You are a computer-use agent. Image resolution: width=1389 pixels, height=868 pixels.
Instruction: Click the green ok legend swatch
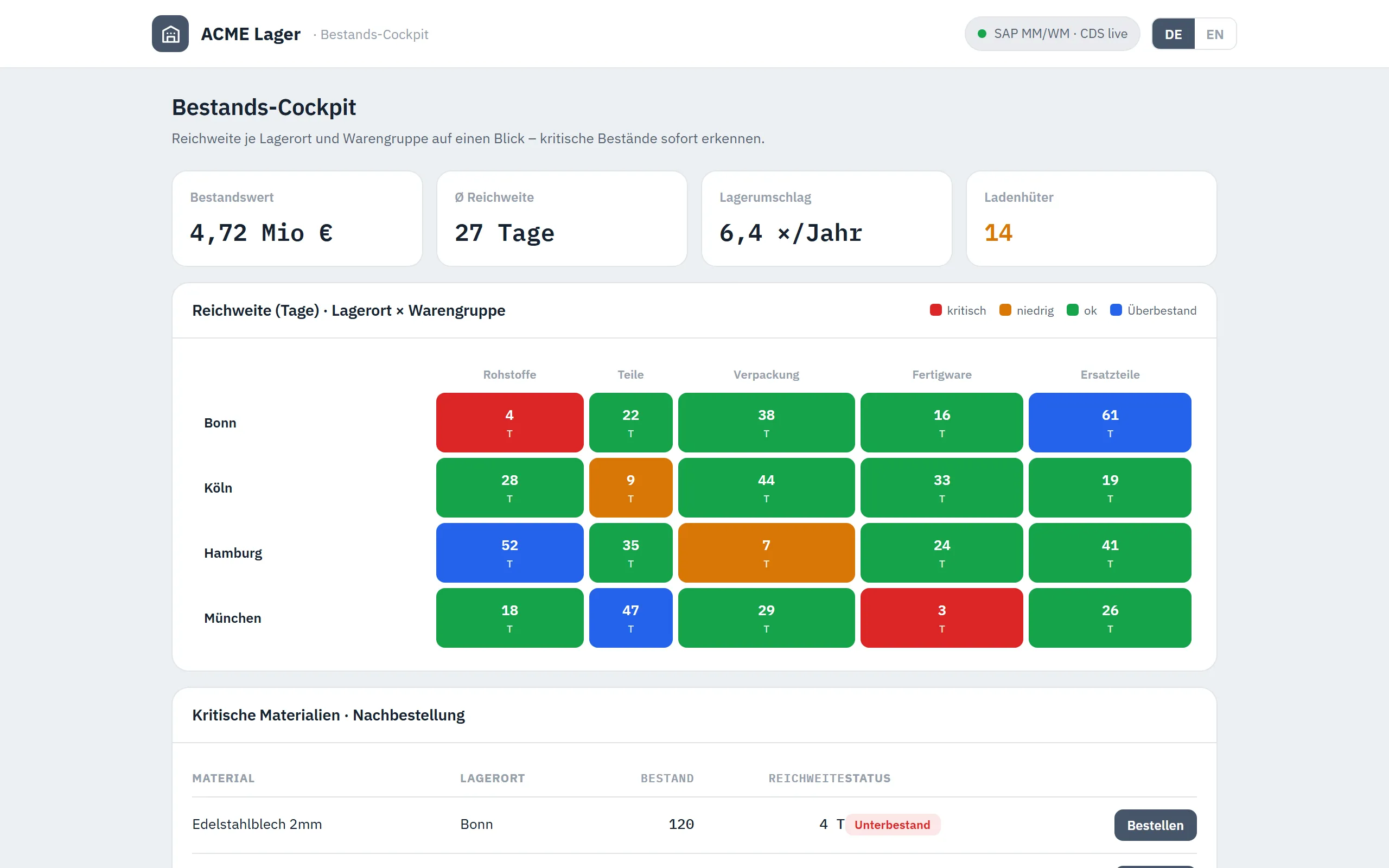tap(1072, 310)
